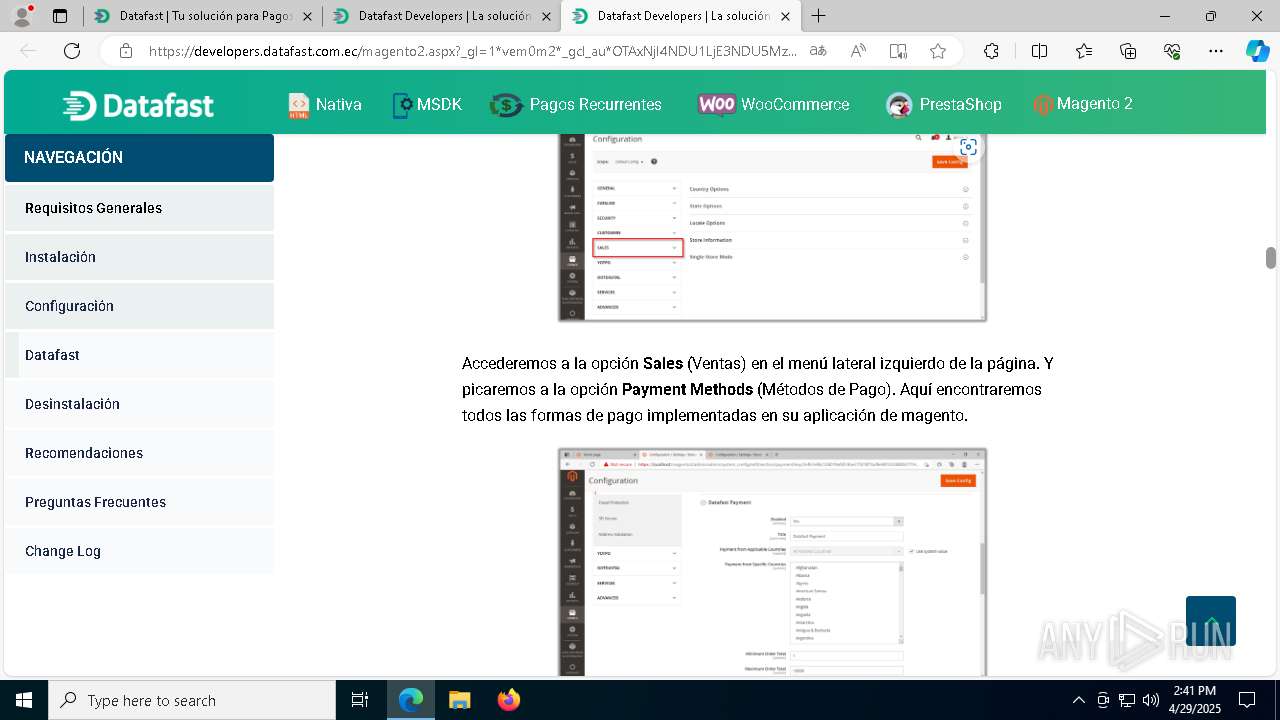Select Requisitos Generales in navigation
Screen dimensions: 1280x720
(139, 208)
